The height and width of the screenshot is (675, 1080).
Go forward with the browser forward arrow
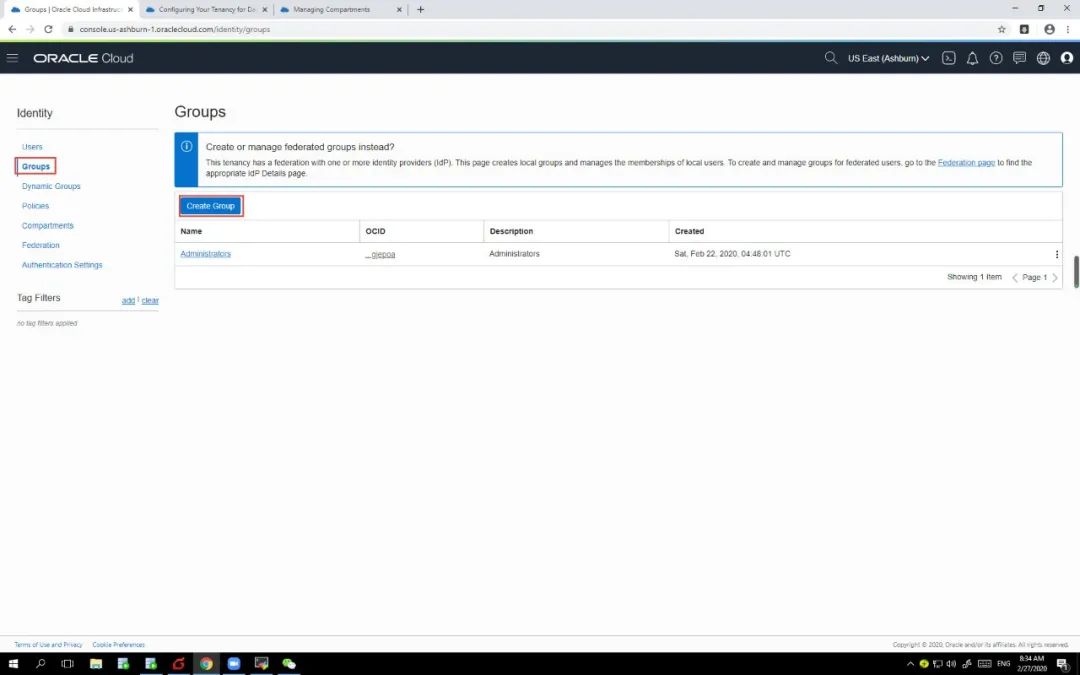(30, 29)
